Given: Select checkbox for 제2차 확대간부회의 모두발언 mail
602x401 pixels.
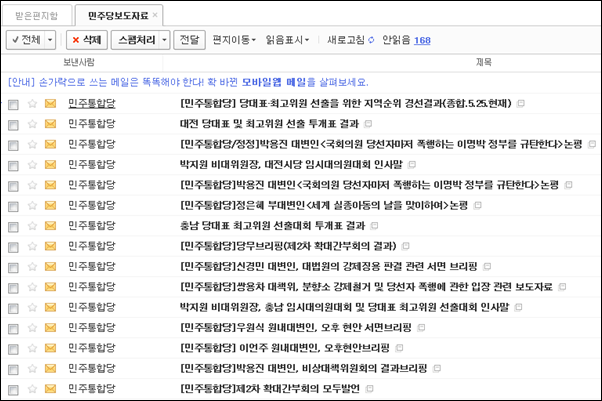Looking at the screenshot, I should (x=13, y=390).
